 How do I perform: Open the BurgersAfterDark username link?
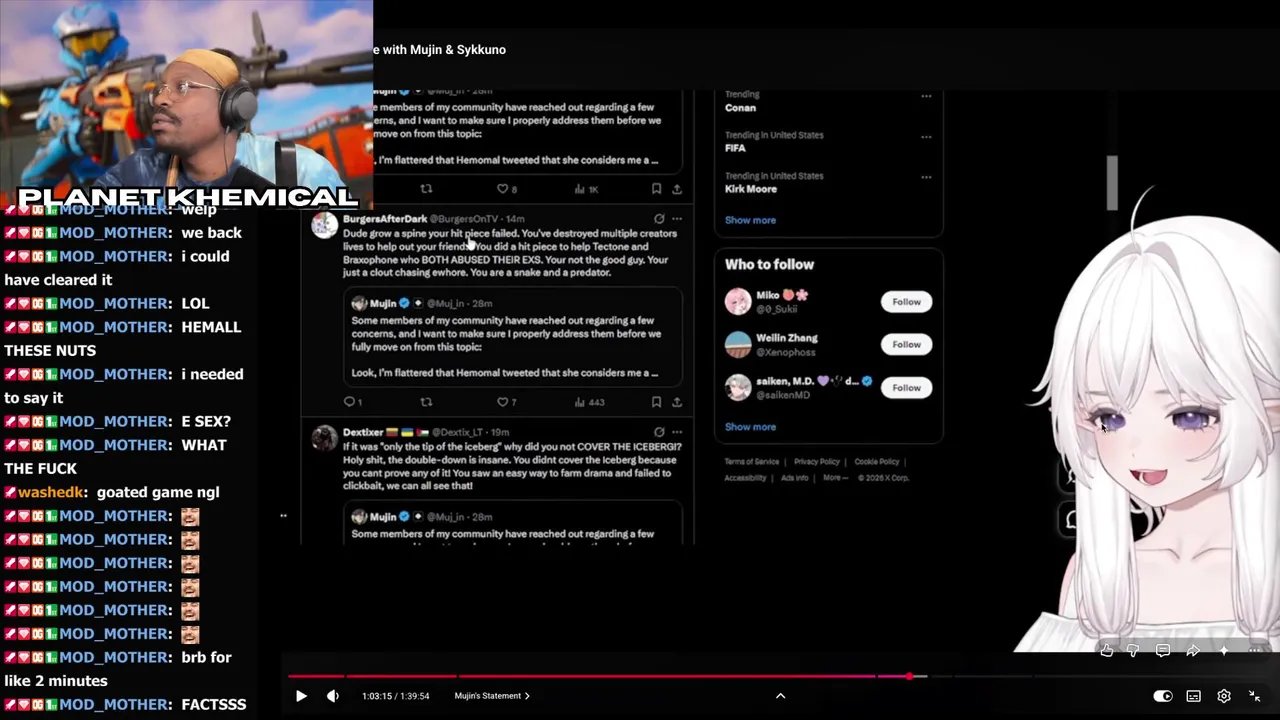(385, 218)
